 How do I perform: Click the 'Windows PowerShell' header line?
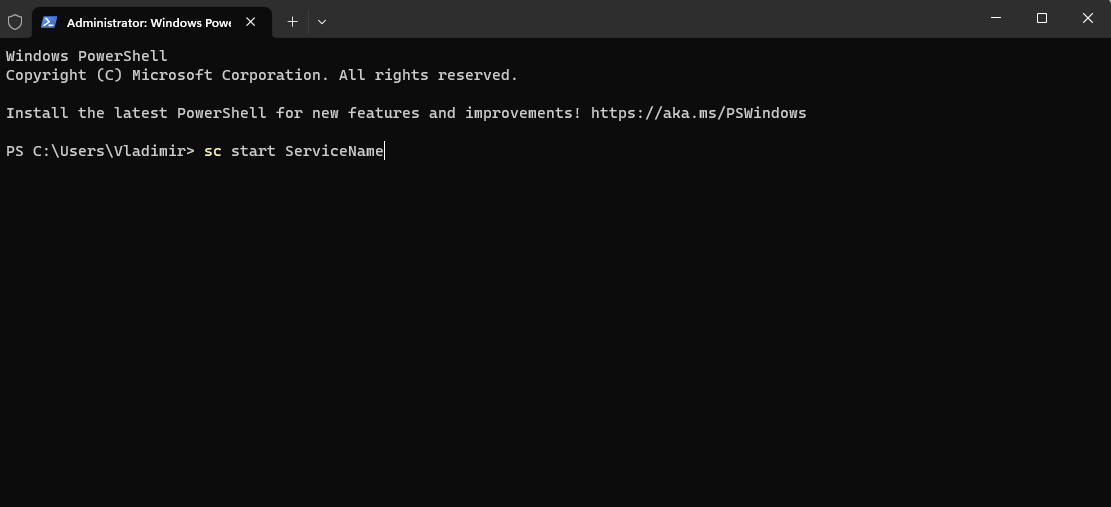(87, 56)
